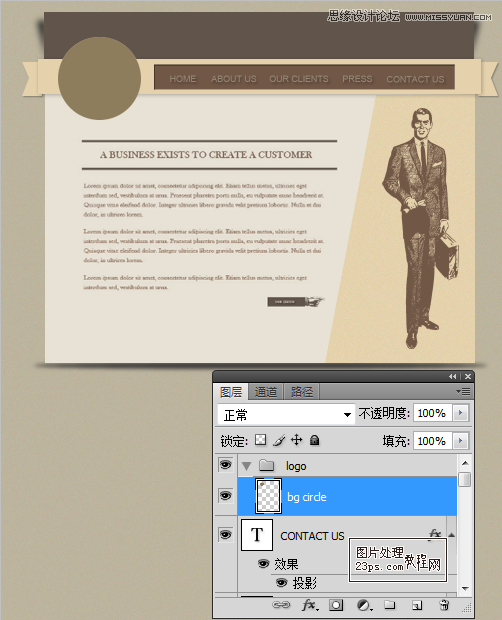Toggle lock image pixels brush icon

(x=279, y=440)
